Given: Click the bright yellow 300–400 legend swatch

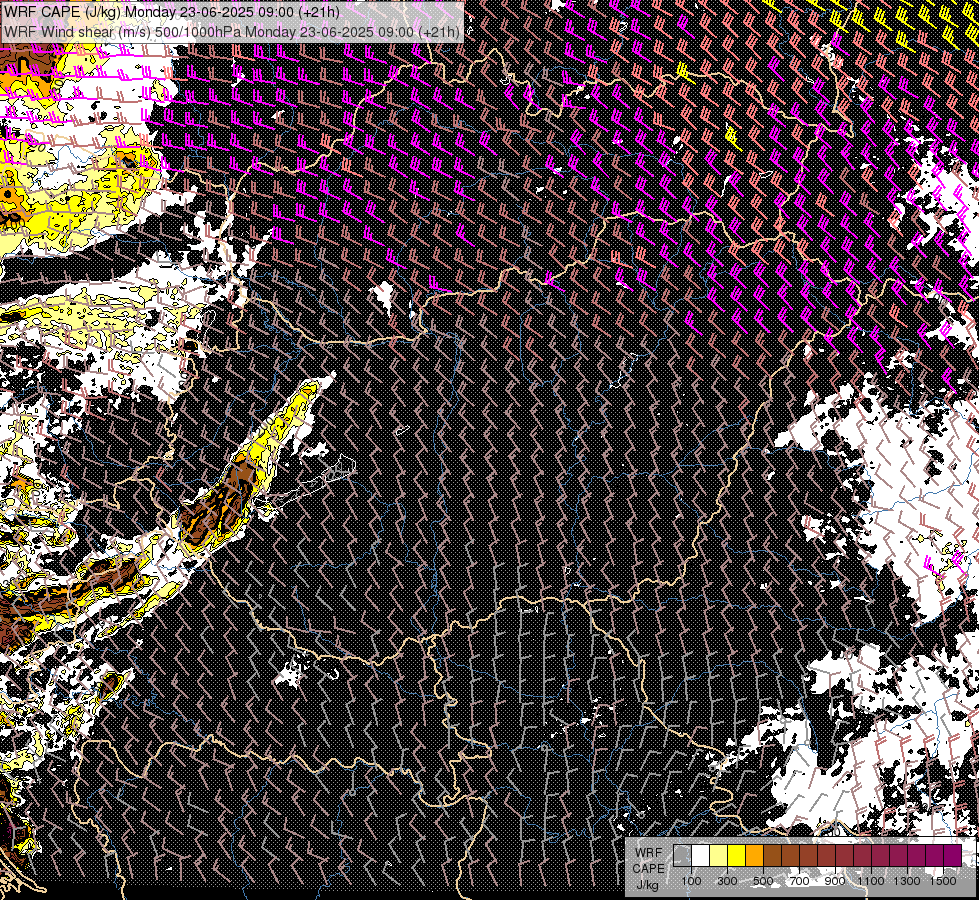Looking at the screenshot, I should pyautogui.click(x=737, y=855).
